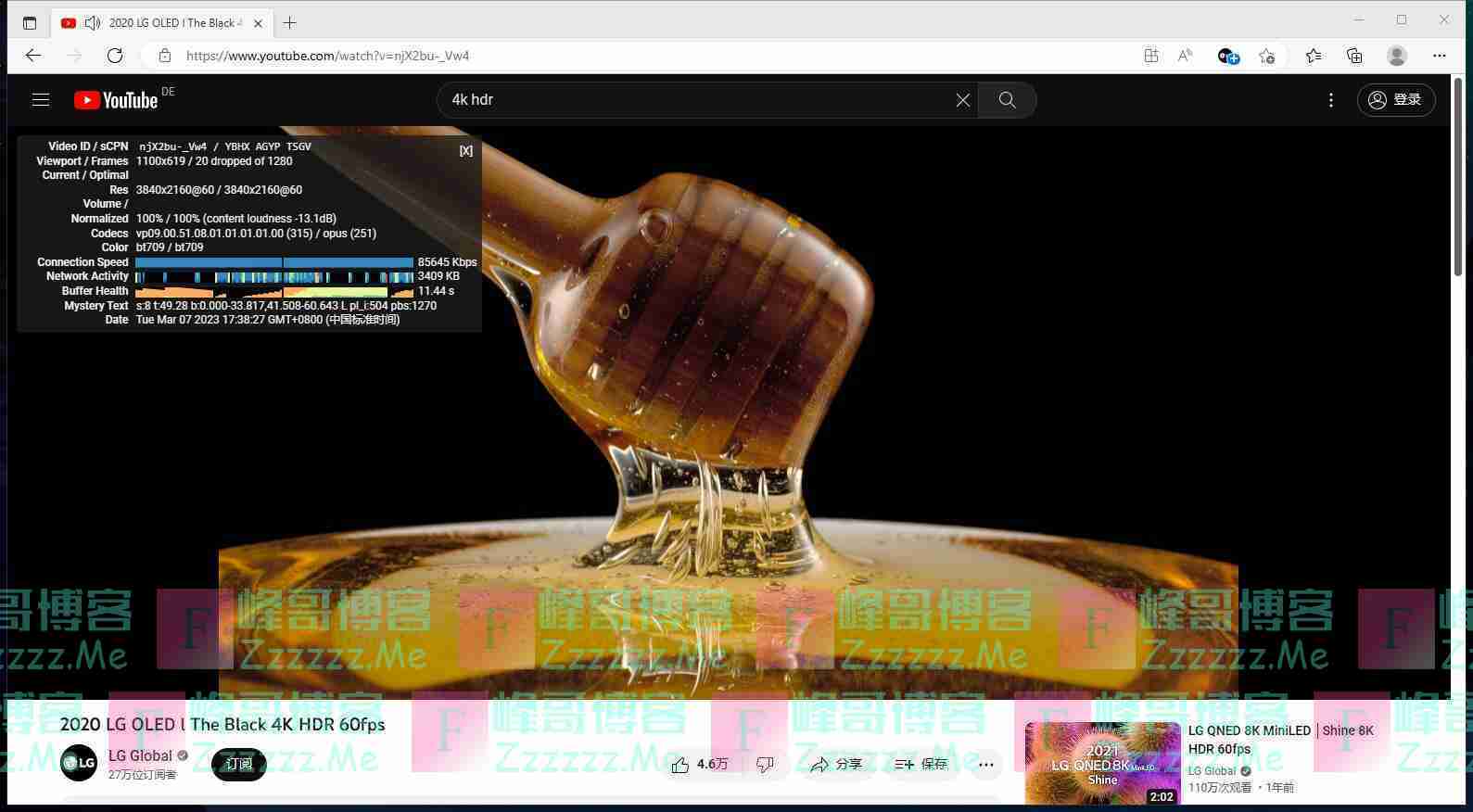Screen dimensions: 1473x812
Task: Click the LG Global channel avatar
Action: pyautogui.click(x=79, y=763)
